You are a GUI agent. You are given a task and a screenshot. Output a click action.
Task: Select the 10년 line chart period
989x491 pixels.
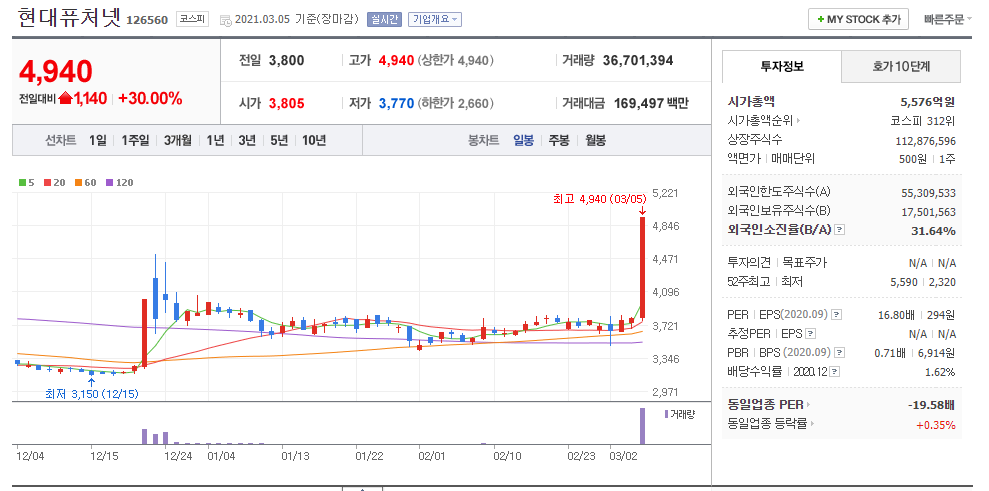[313, 140]
